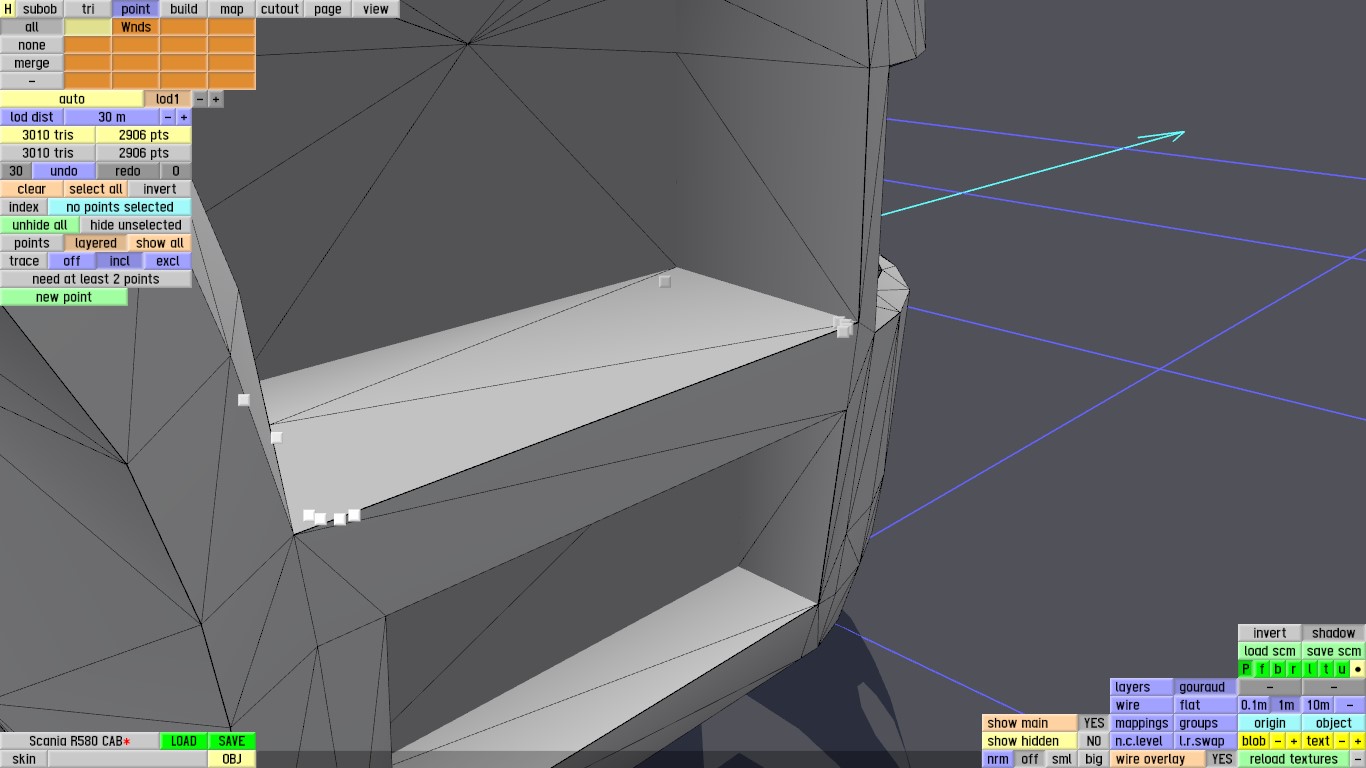
Task: Click hide unselected
Action: click(x=136, y=225)
